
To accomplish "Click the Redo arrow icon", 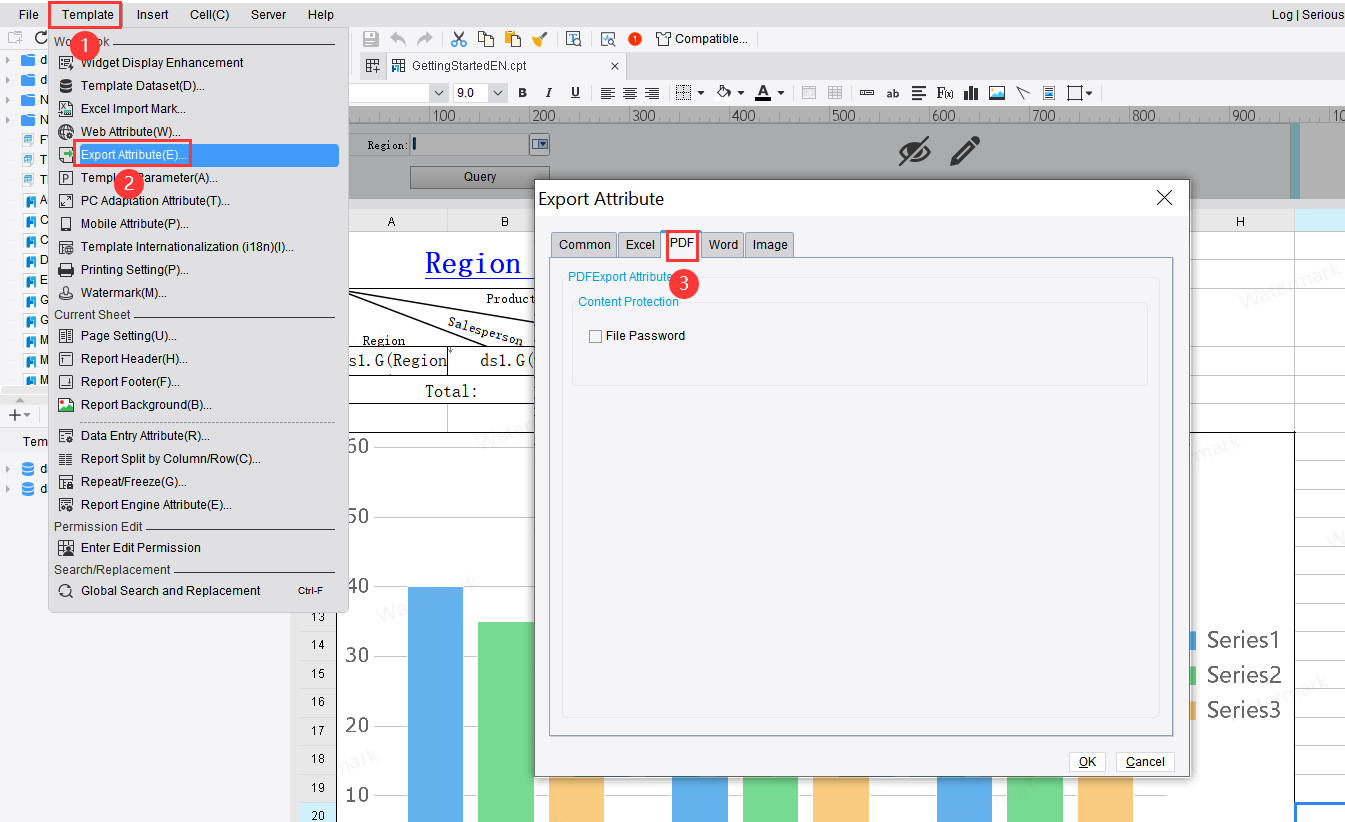I will (425, 39).
